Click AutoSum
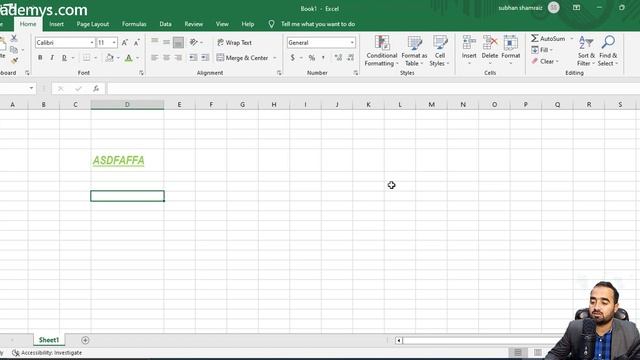Image resolution: width=640 pixels, height=360 pixels. (548, 38)
